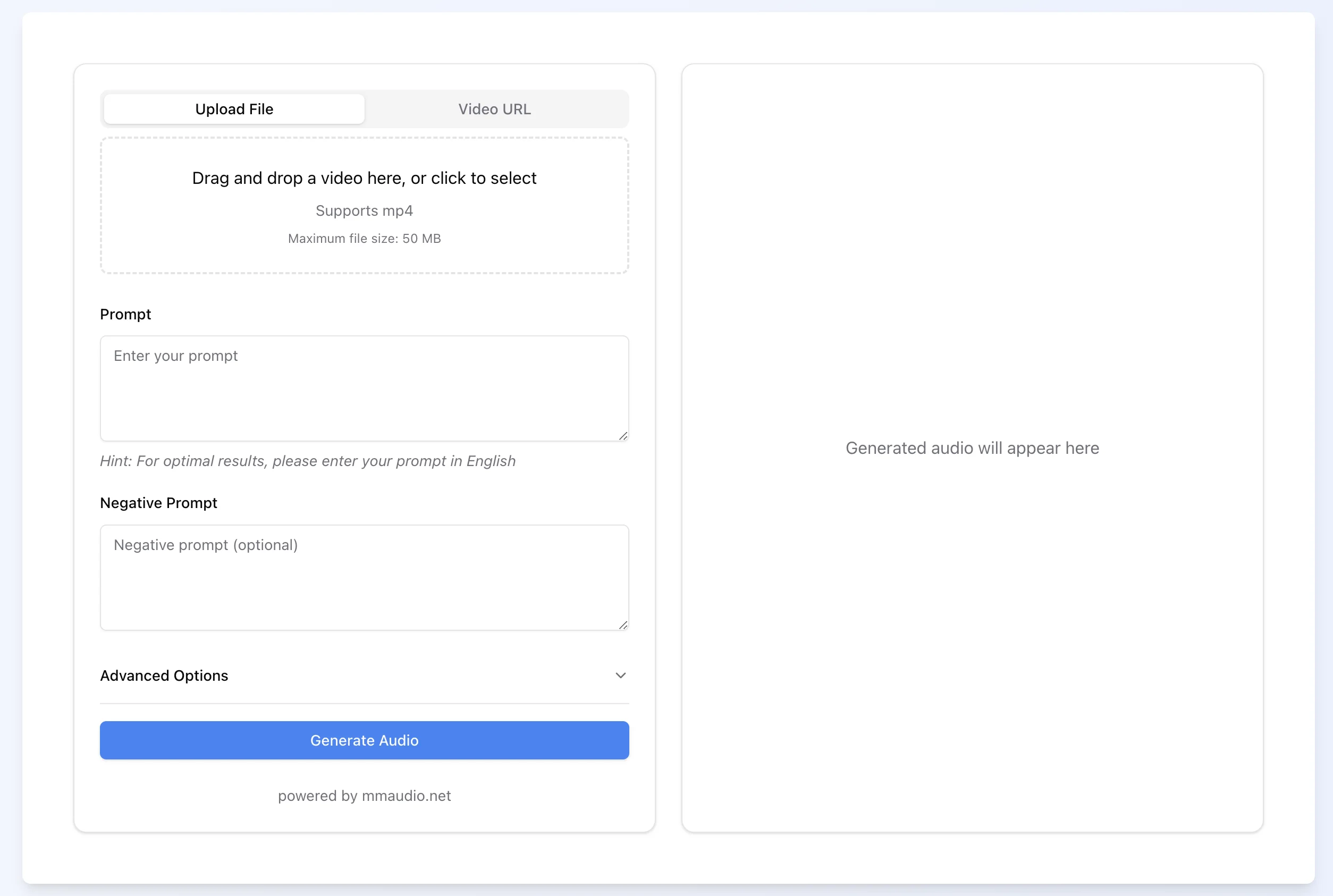
Task: Click the Advanced Options label
Action: [x=164, y=675]
